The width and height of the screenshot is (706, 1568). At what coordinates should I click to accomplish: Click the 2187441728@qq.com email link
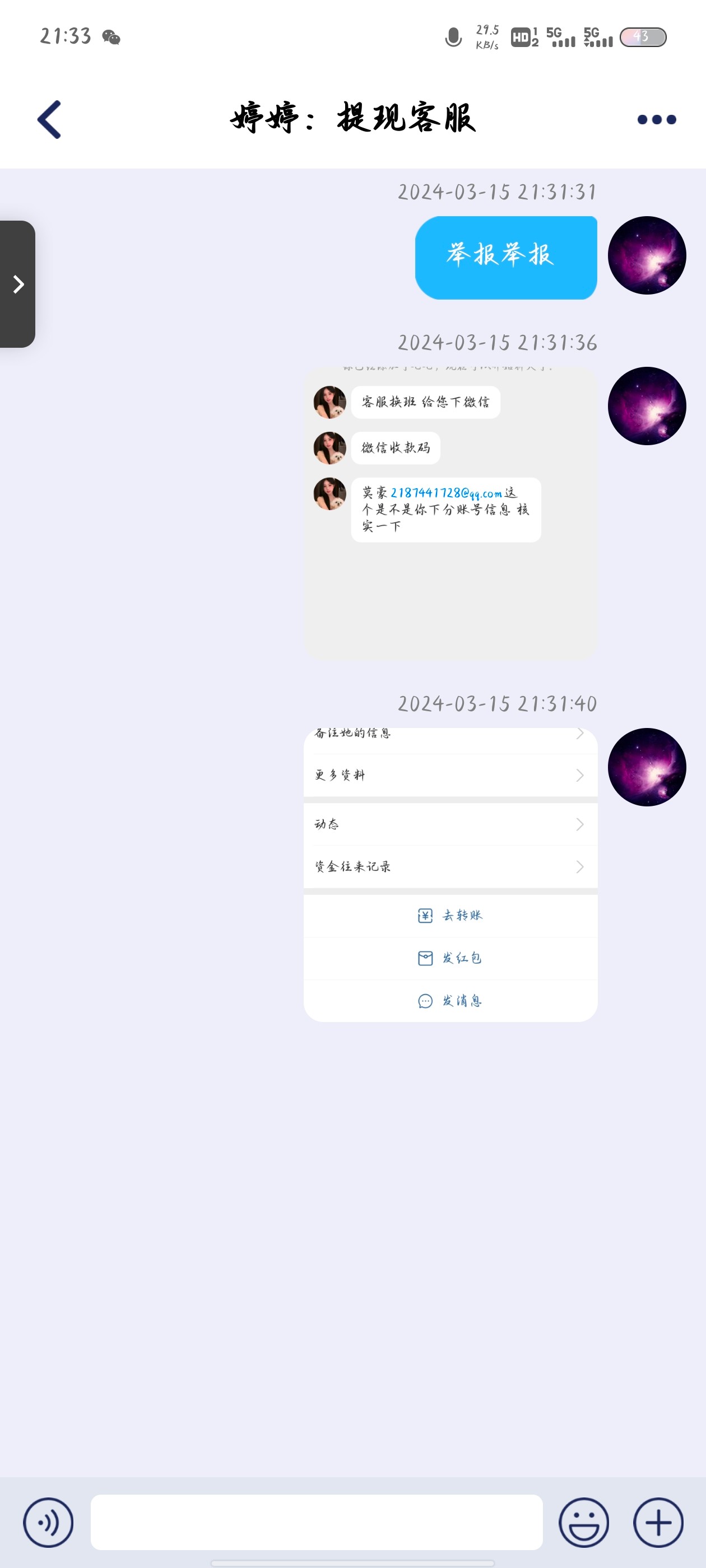(x=446, y=493)
